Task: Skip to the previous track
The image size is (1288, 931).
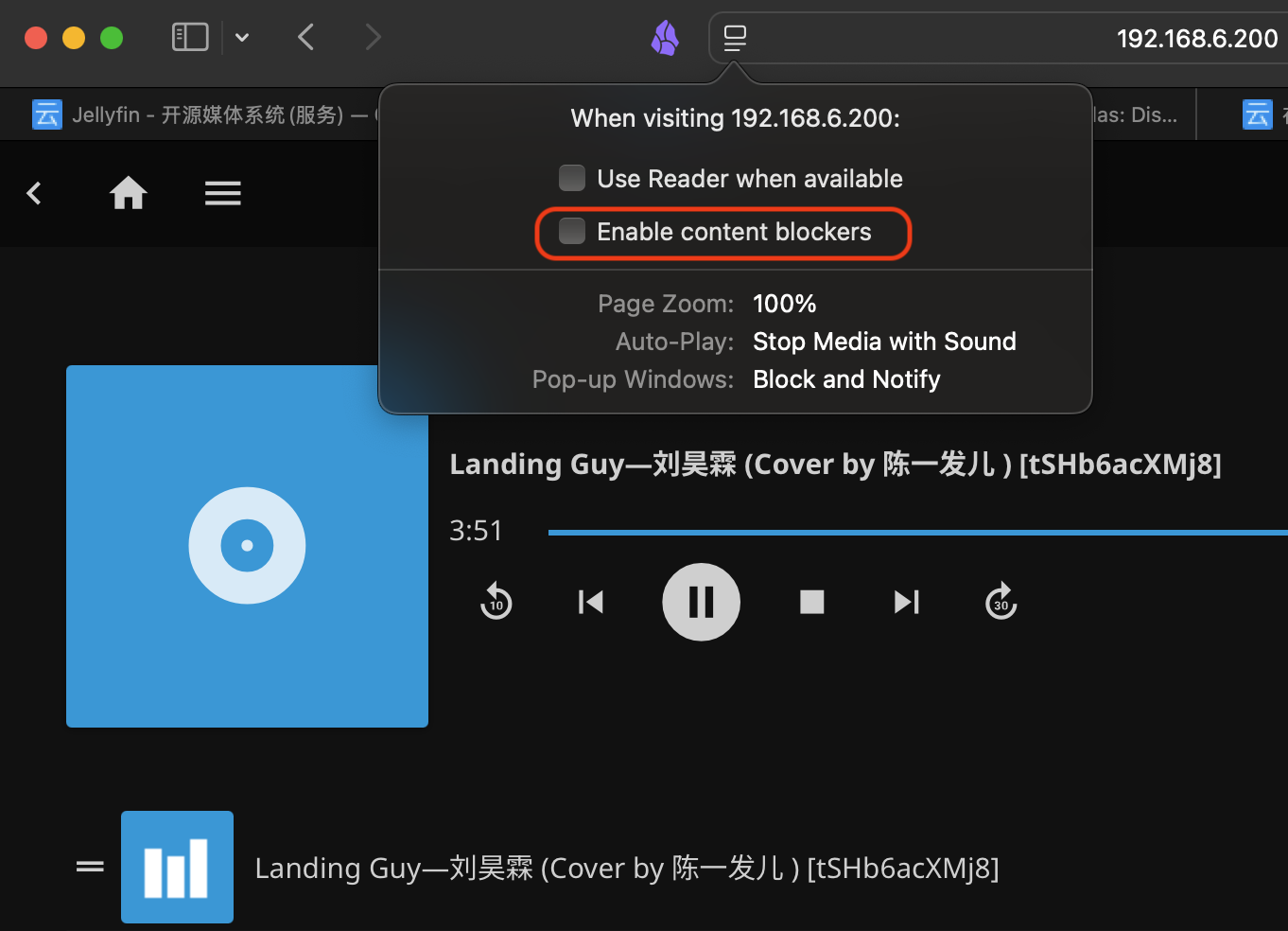Action: coord(591,602)
